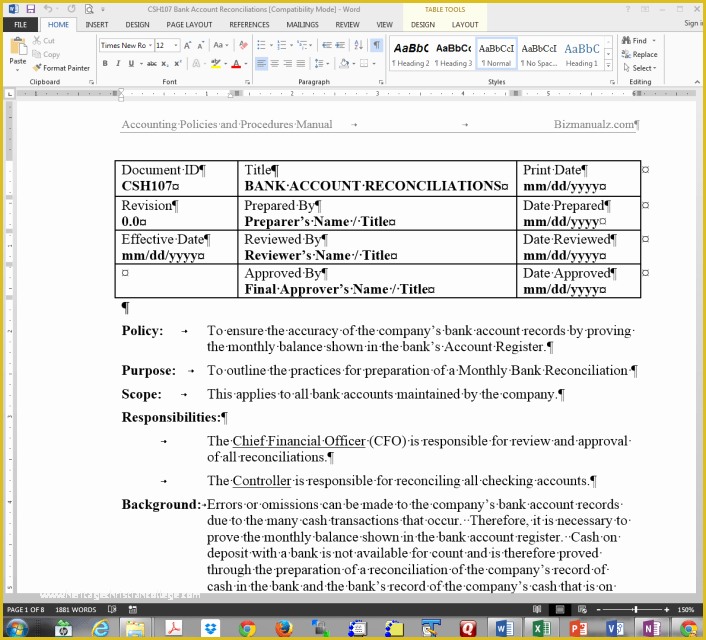706x640 pixels.
Task: Open the REFERENCES ribbon tab
Action: [x=249, y=25]
